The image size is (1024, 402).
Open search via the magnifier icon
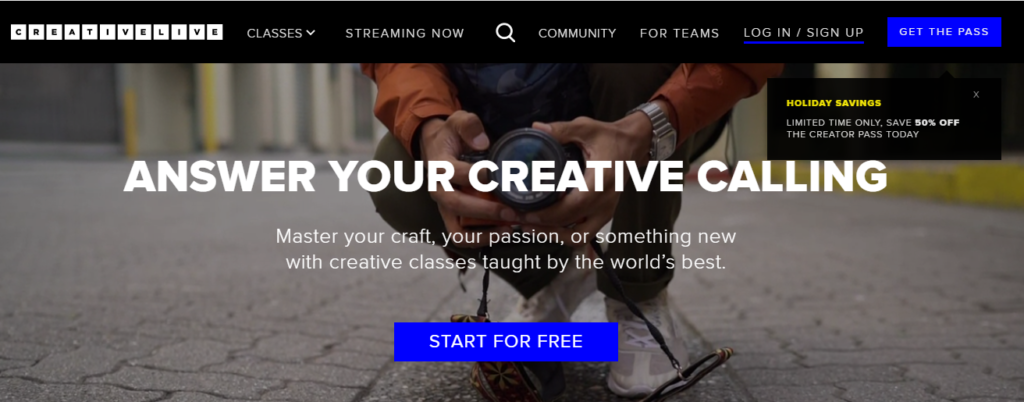(505, 33)
